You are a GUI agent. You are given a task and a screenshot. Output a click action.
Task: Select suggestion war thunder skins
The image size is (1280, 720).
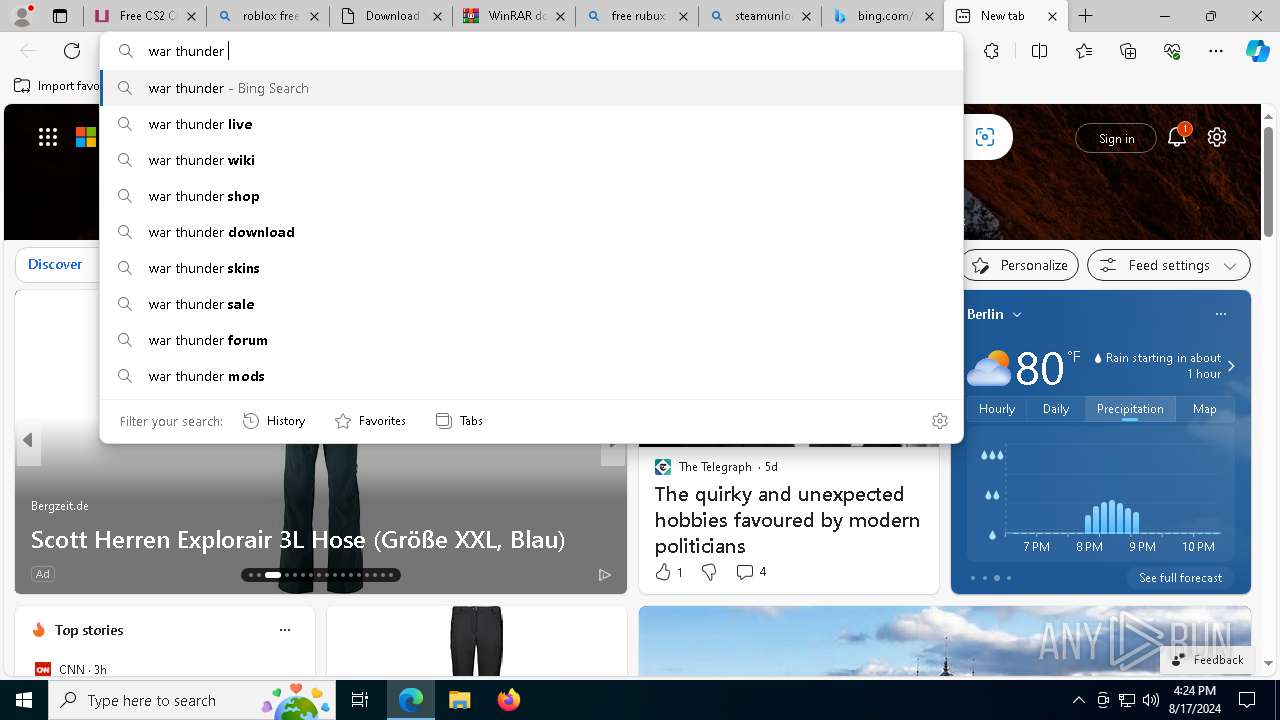pos(531,268)
